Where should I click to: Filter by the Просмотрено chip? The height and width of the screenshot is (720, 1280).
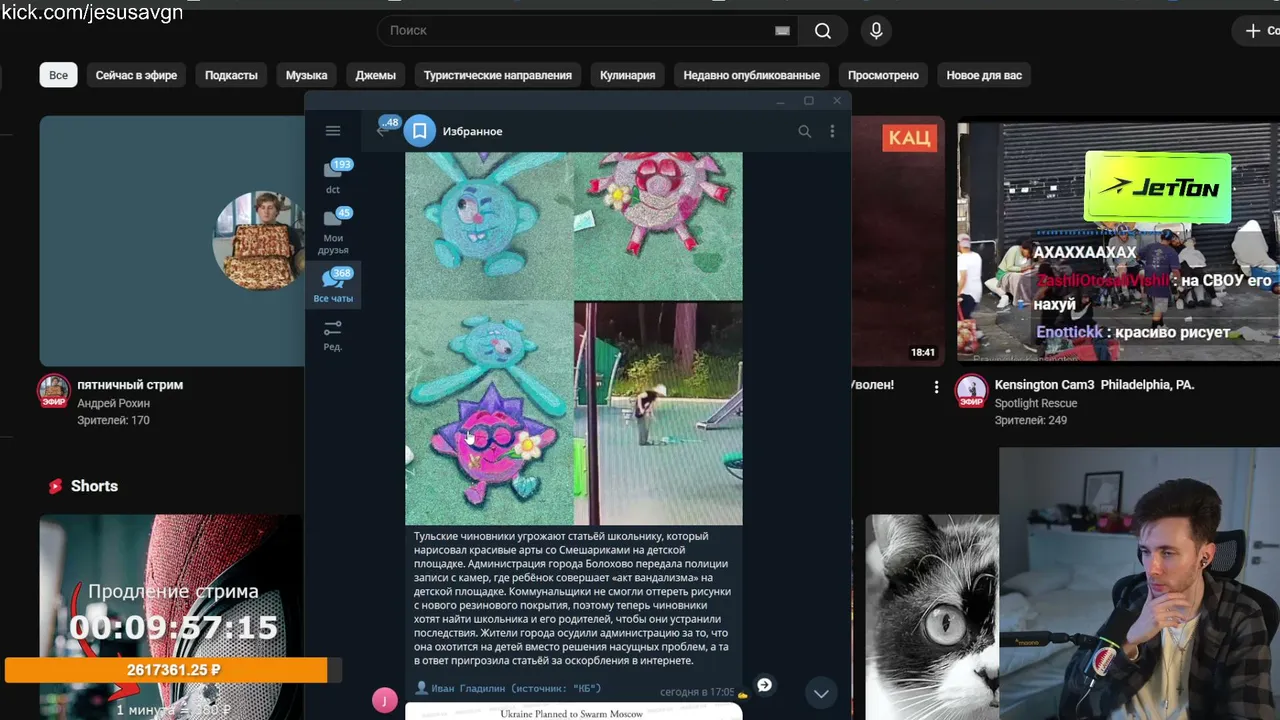[883, 75]
